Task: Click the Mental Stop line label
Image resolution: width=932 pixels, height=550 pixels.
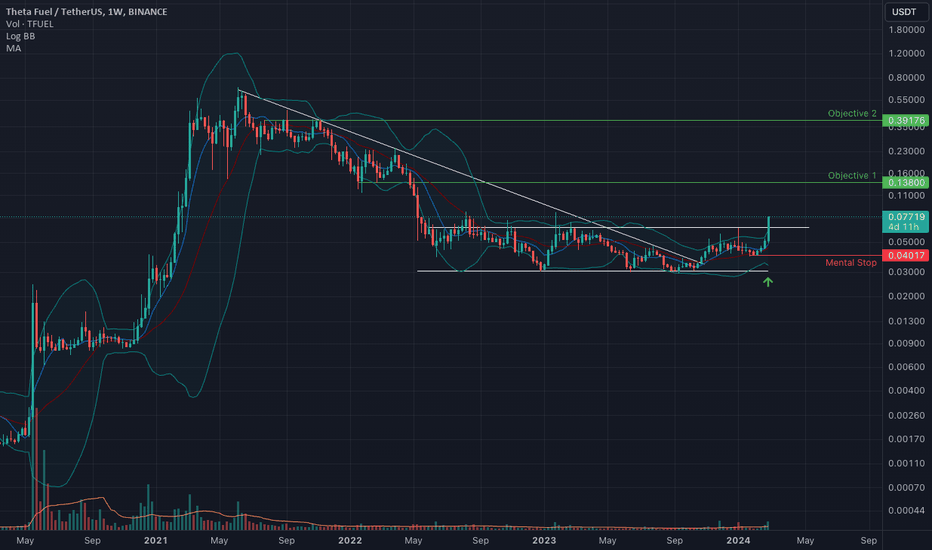Action: (851, 262)
